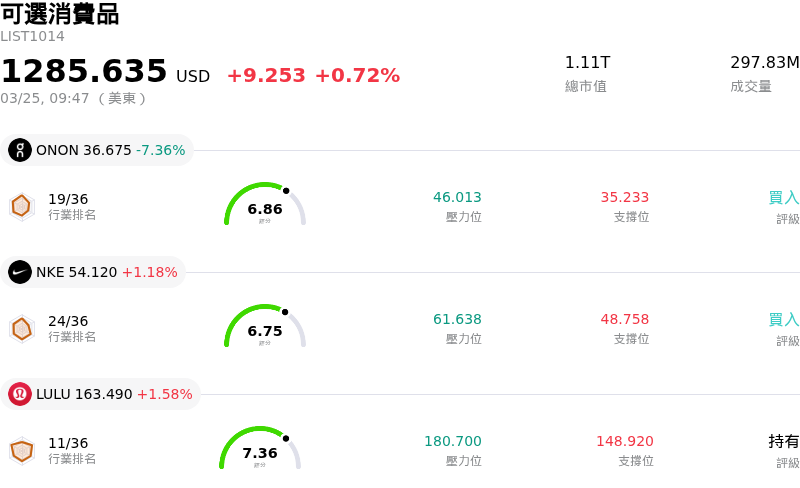Click the LULU 7.36 score gauge
Viewport: 800px width, 488px height.
pos(260,449)
